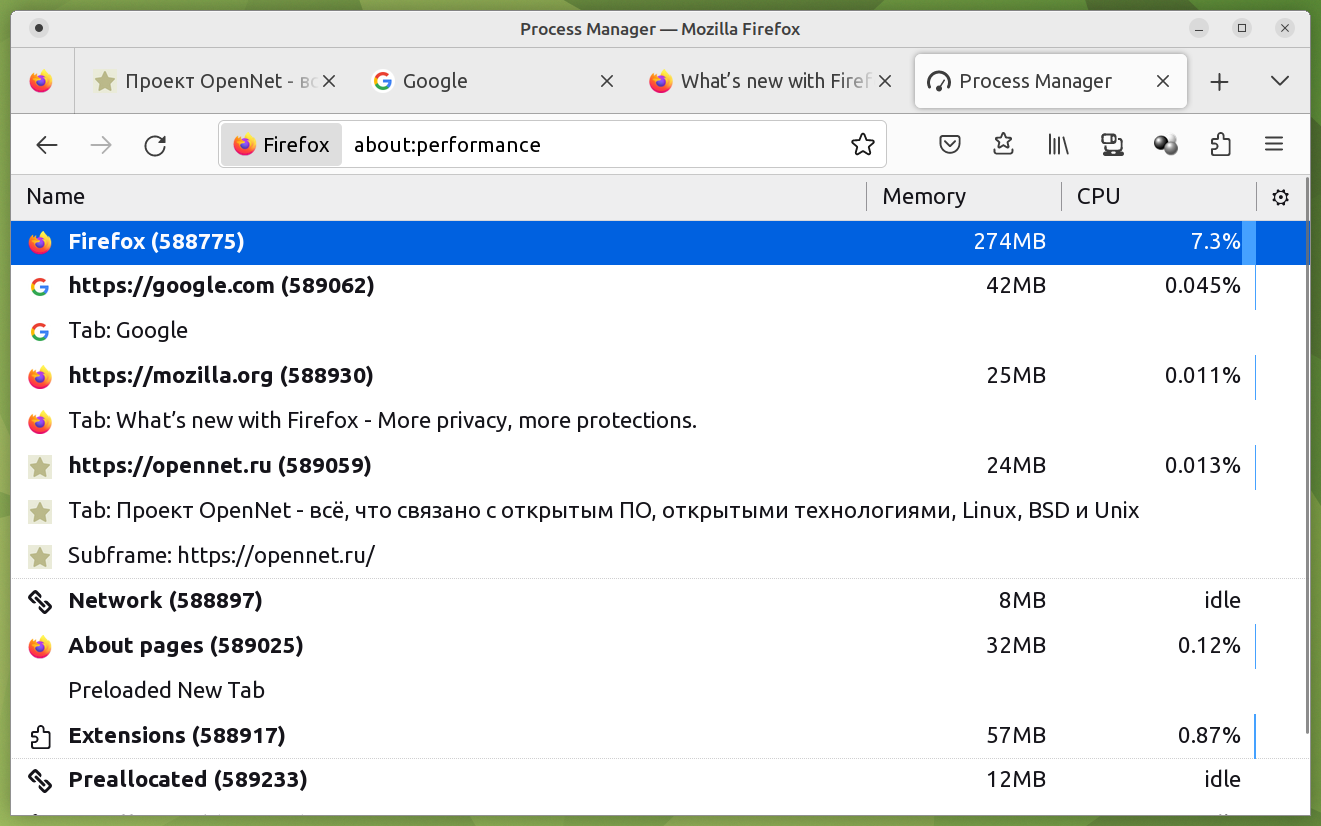Switch to What's new with Firefox tab

[760, 82]
